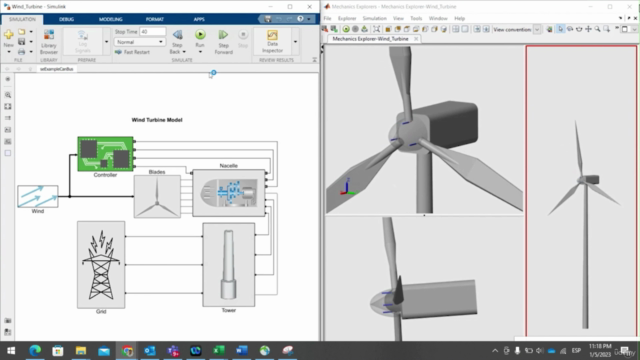Toggle Fast Restart
This screenshot has width=640, height=360.
tap(132, 52)
